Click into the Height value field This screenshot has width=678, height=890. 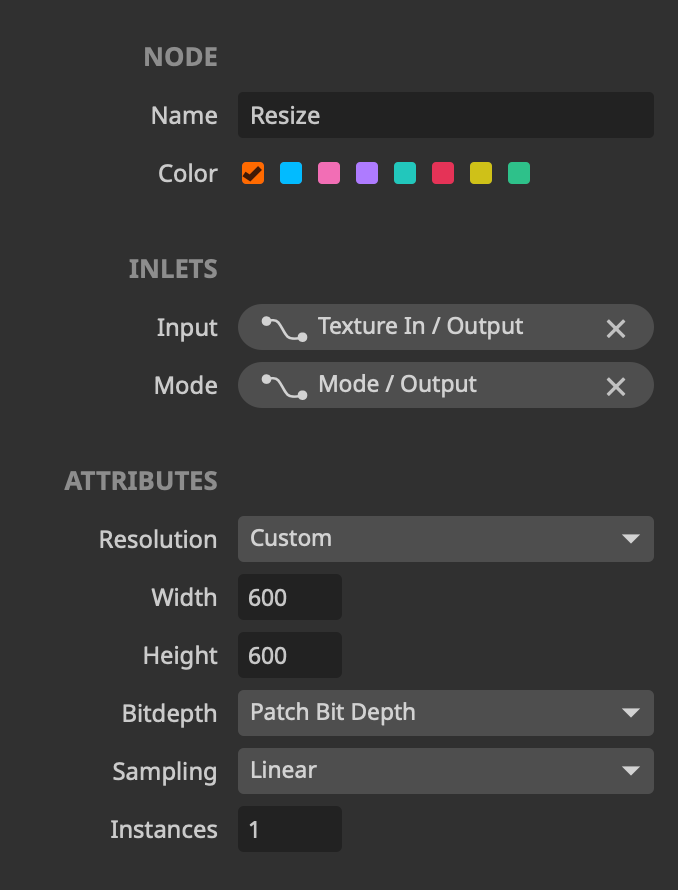point(290,655)
